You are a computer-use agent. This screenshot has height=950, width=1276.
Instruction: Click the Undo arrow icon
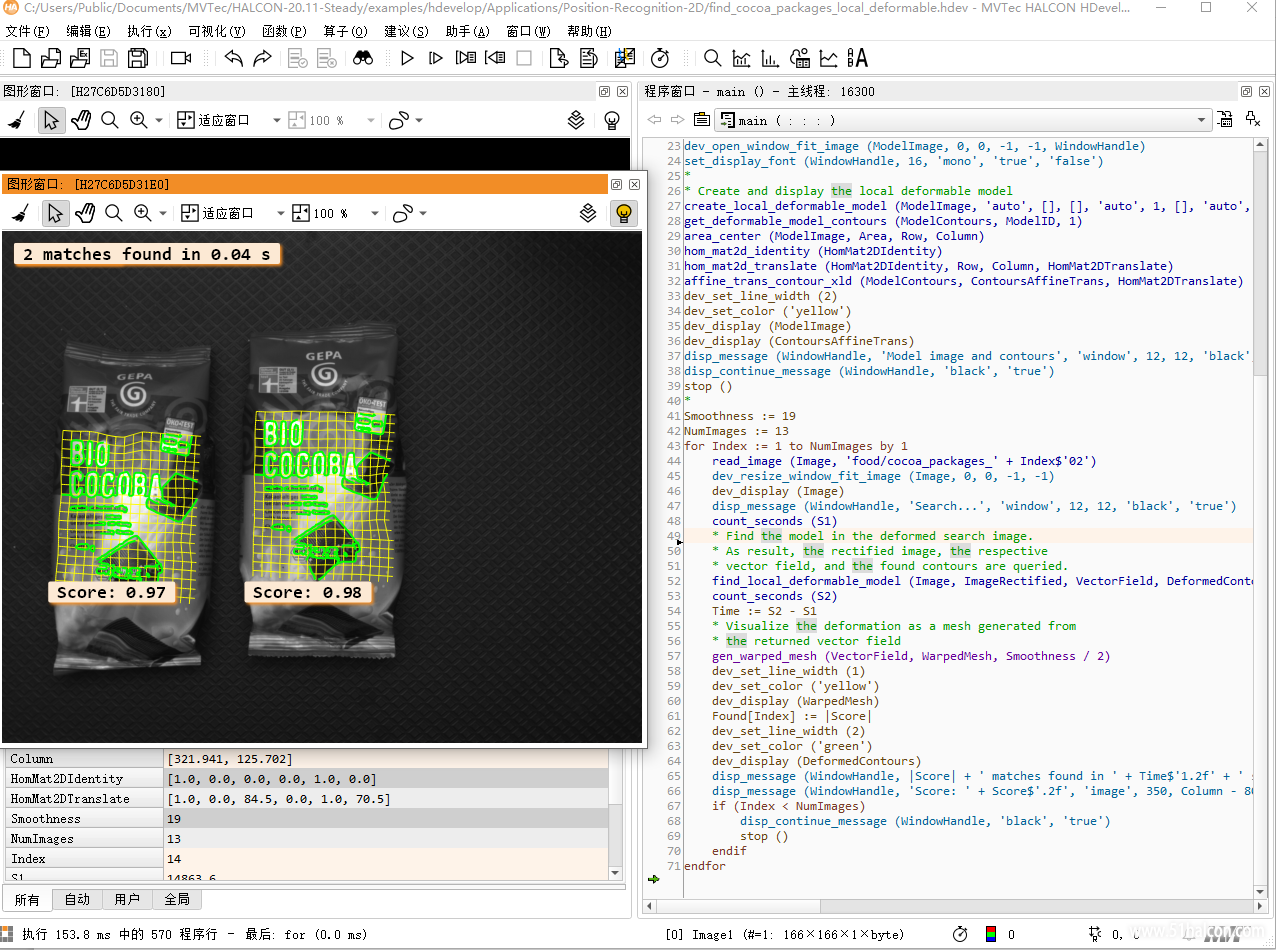(233, 58)
